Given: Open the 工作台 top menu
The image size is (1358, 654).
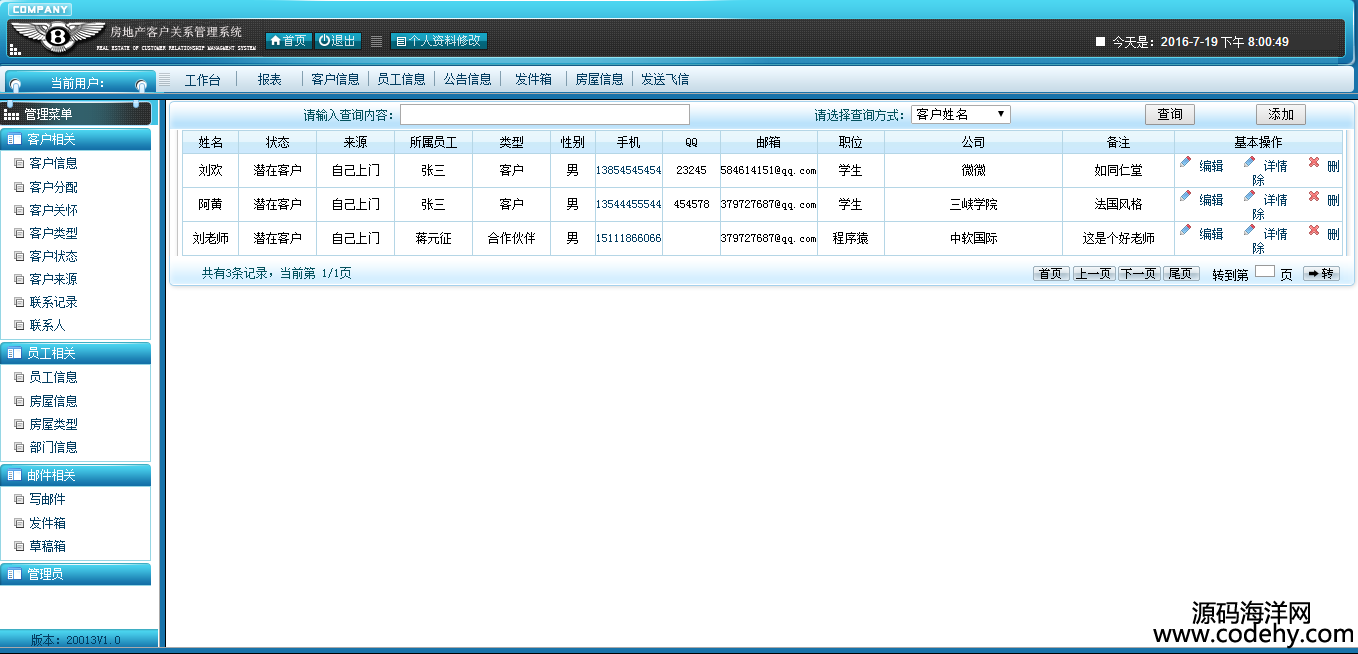Looking at the screenshot, I should [203, 80].
